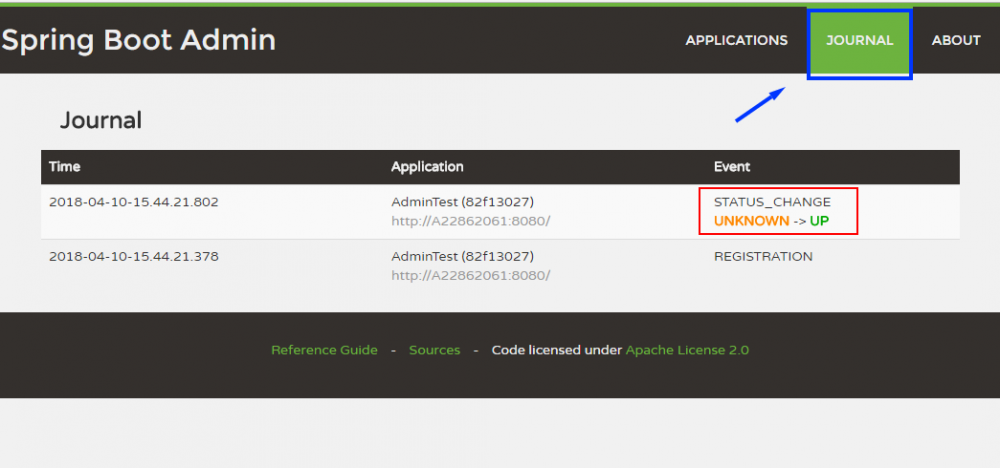This screenshot has height=468, width=1000.
Task: Select the Journal nav tab
Action: tap(859, 40)
